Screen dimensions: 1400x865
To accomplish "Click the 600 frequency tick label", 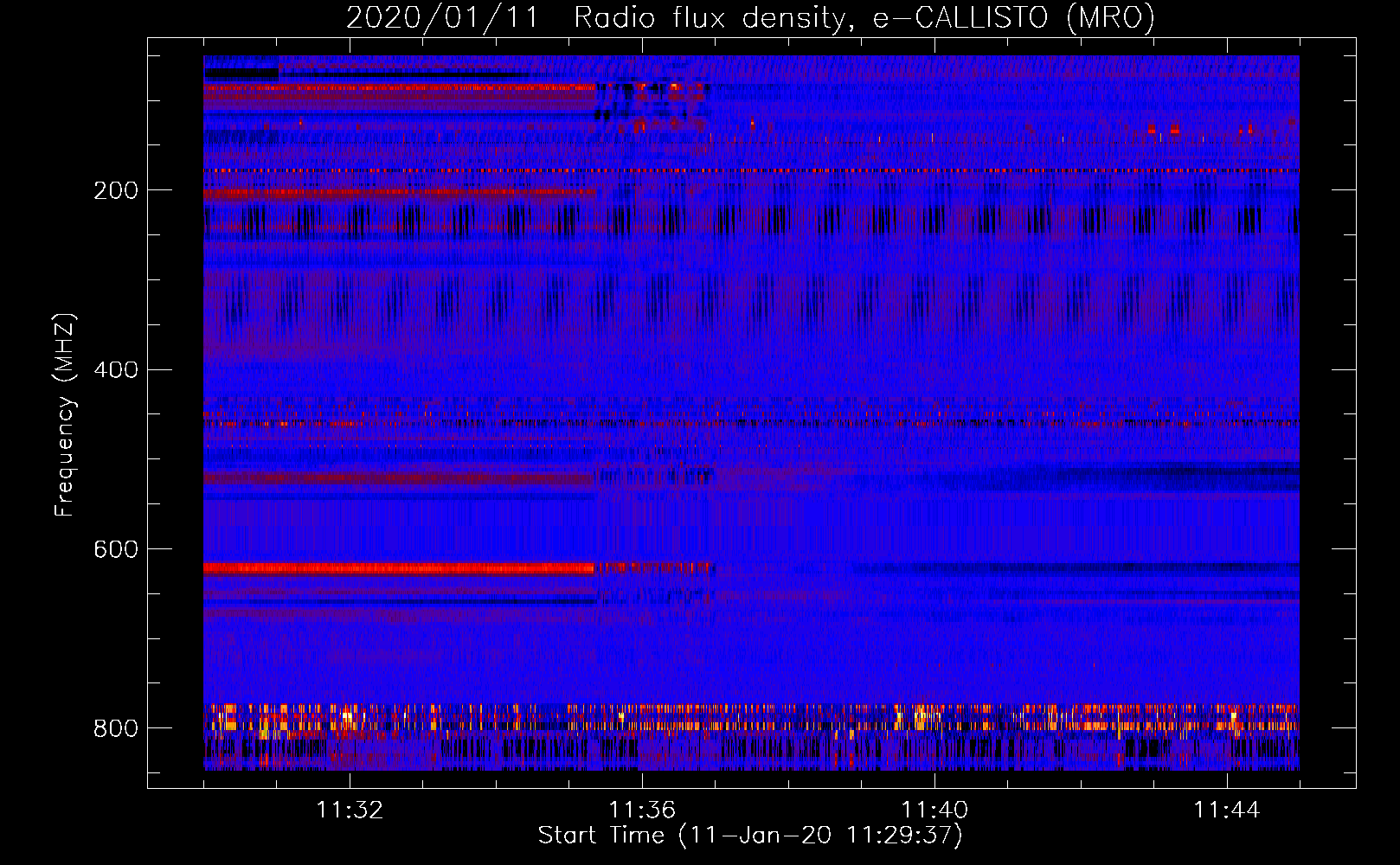I will [115, 549].
